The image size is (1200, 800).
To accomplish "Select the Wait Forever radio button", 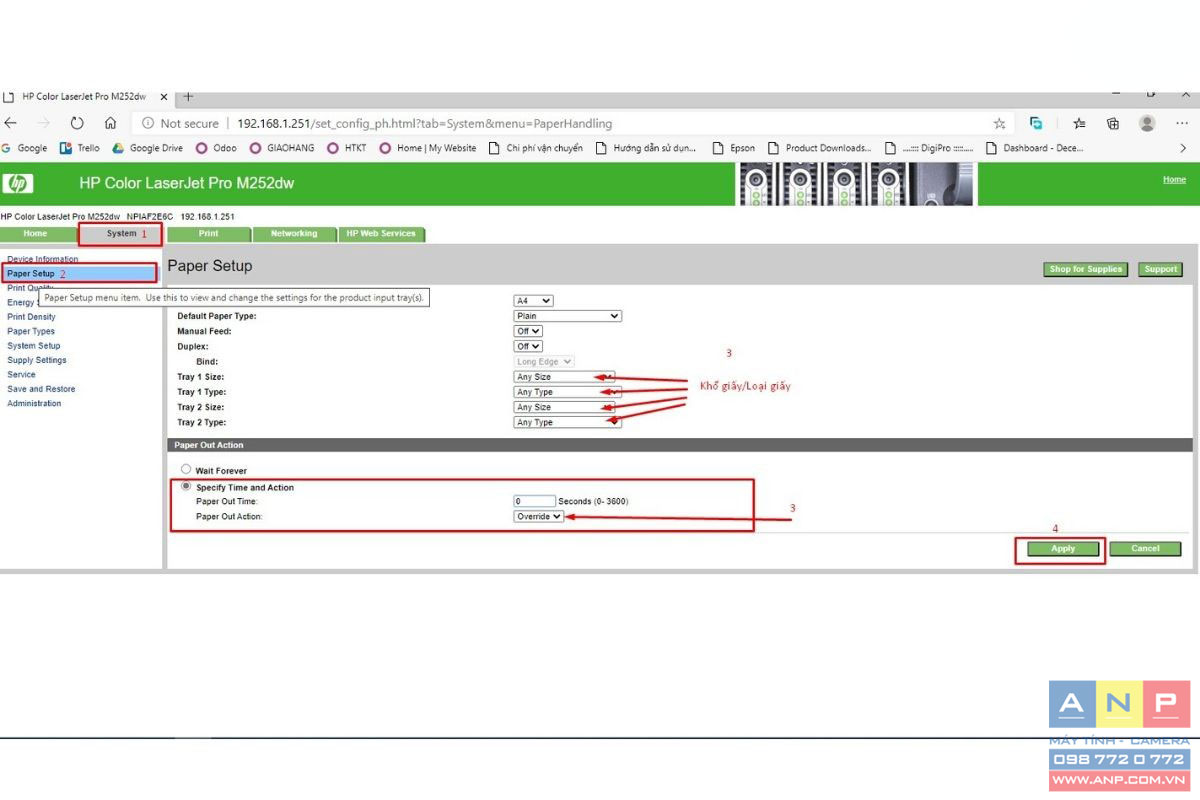I will tap(185, 469).
